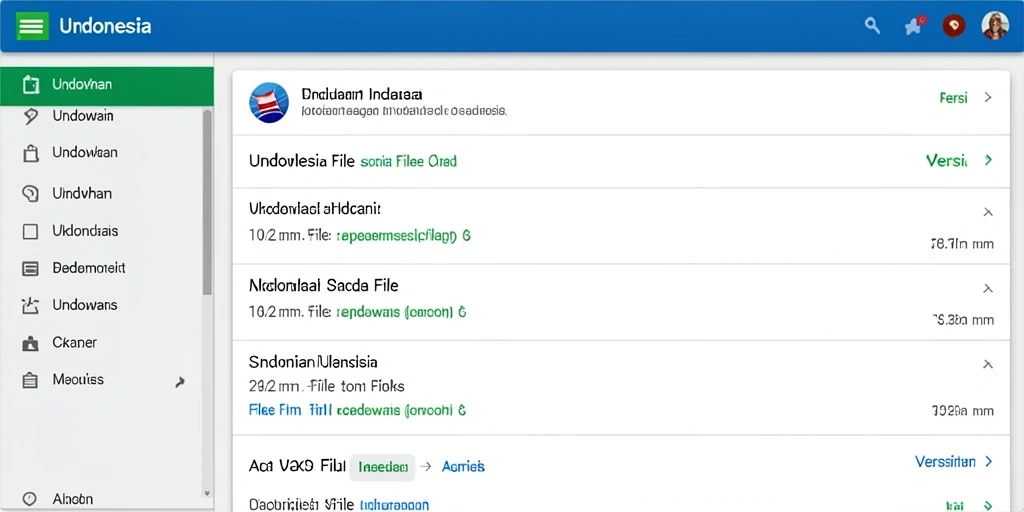Click the circular icon beside Undvhan
1024x512 pixels.
(31, 193)
